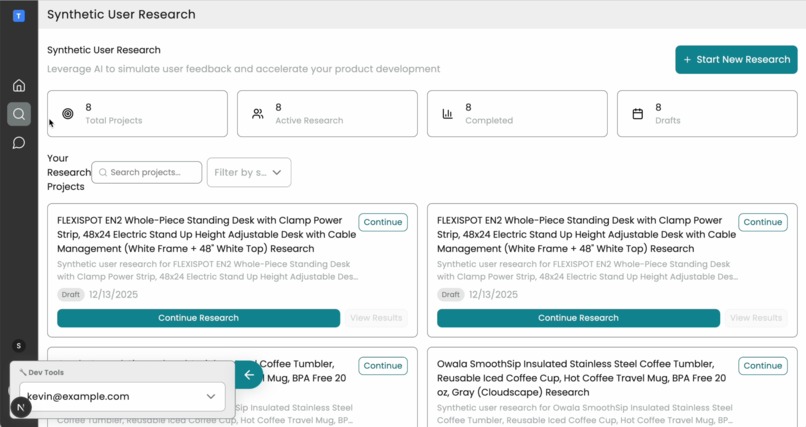The height and width of the screenshot is (427, 806).
Task: Click the blue T app logo
Action: [x=19, y=16]
